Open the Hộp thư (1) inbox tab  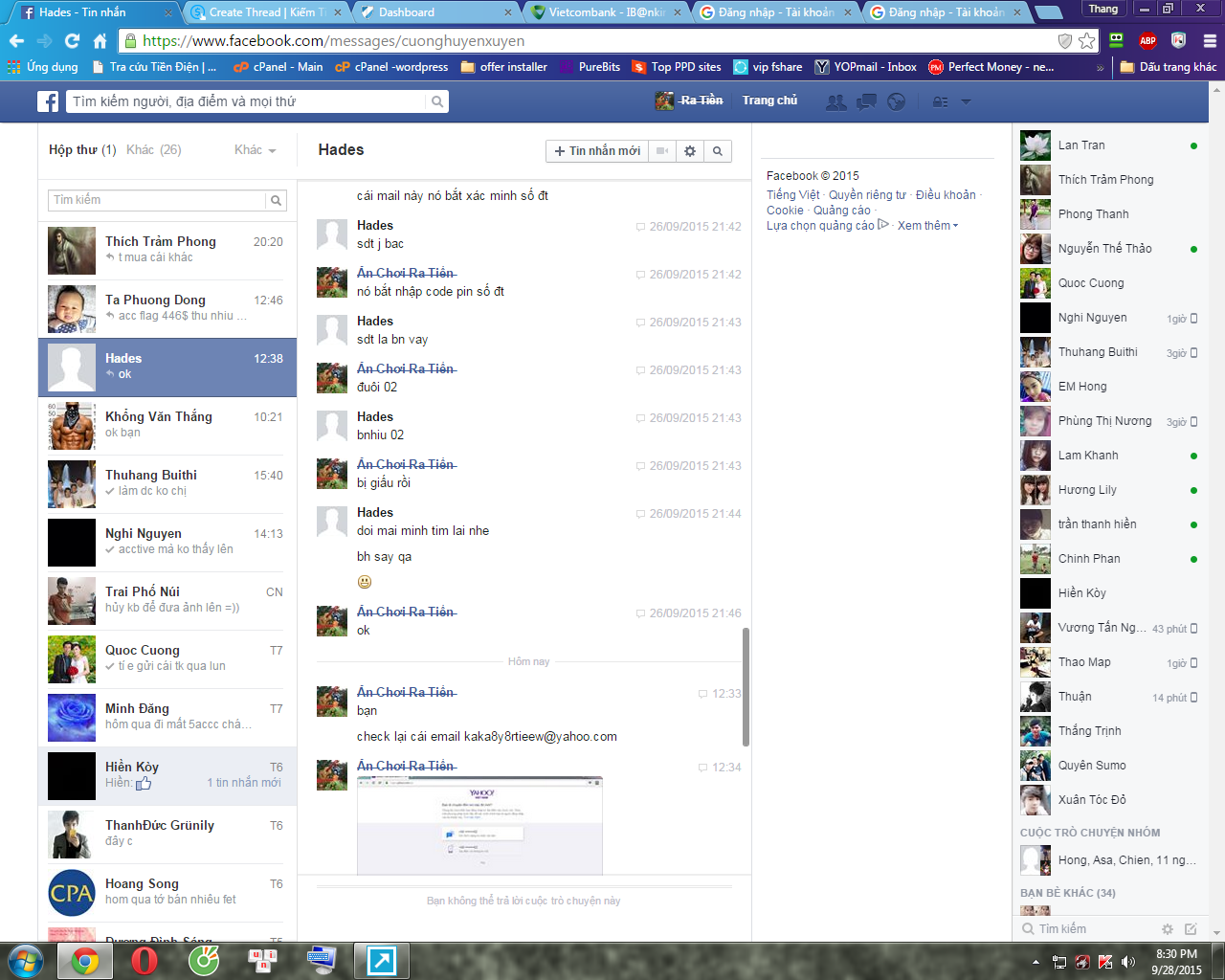(x=82, y=150)
